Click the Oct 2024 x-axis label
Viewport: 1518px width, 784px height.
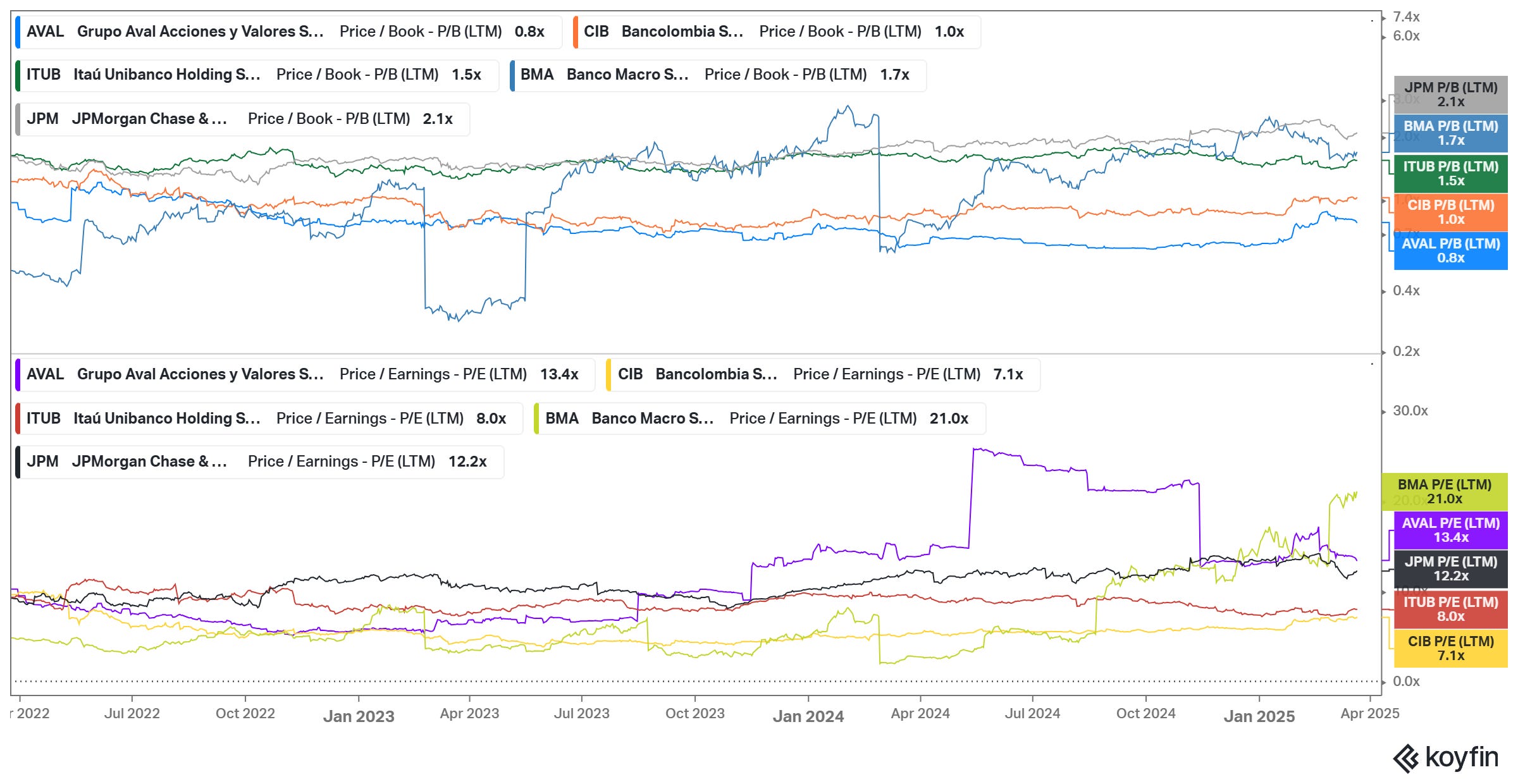pyautogui.click(x=1146, y=714)
